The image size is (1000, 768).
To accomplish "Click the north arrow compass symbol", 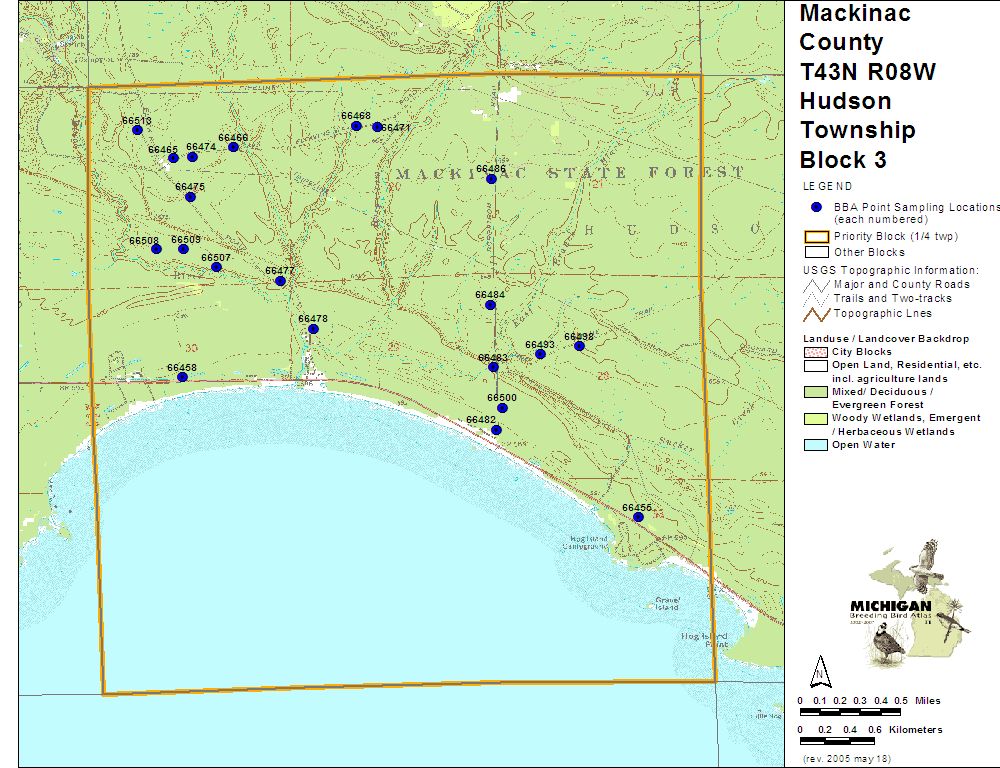I will point(820,669).
